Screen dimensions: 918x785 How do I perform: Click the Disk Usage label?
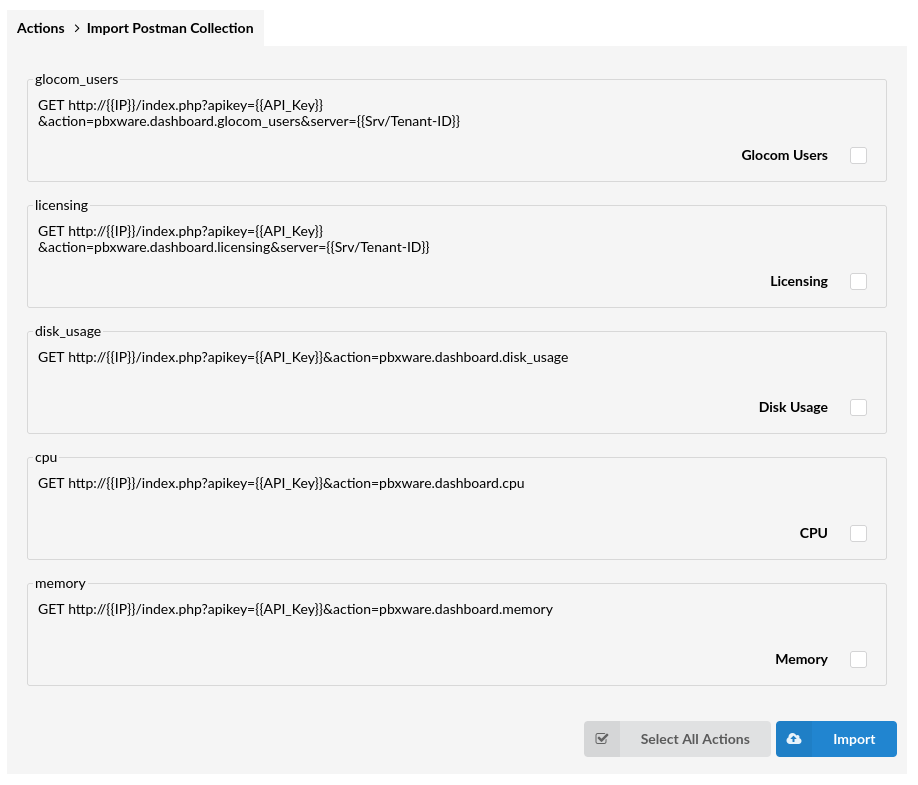pyautogui.click(x=793, y=407)
